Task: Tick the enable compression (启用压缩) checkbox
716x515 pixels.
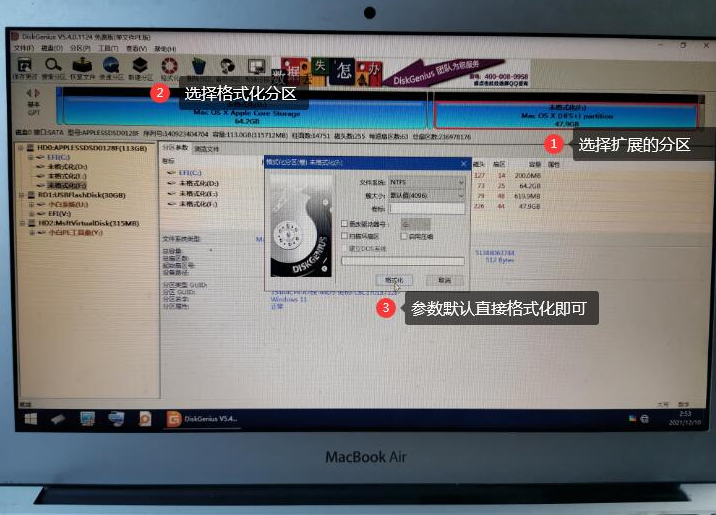Action: click(x=404, y=236)
